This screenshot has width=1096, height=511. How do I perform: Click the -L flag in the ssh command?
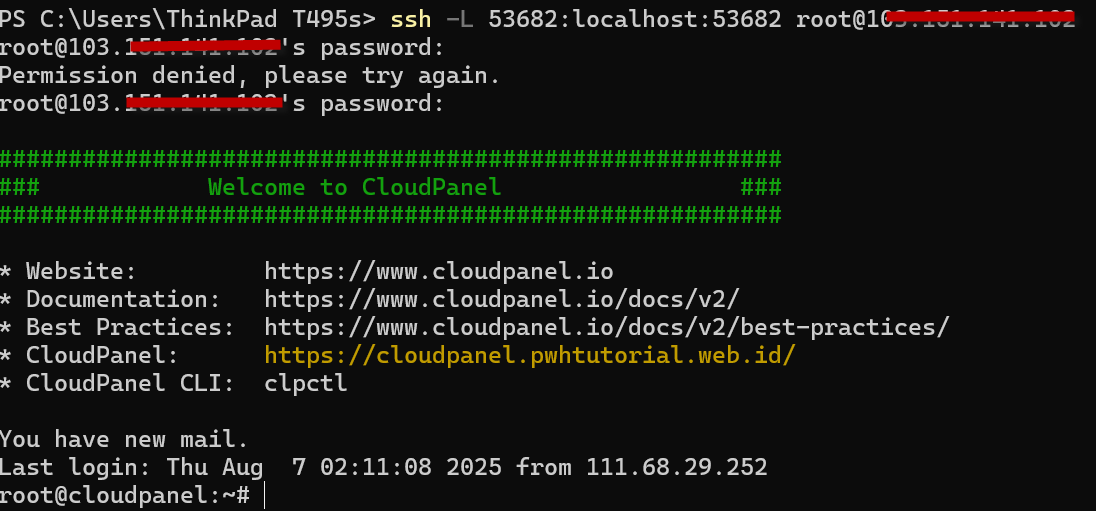click(460, 20)
